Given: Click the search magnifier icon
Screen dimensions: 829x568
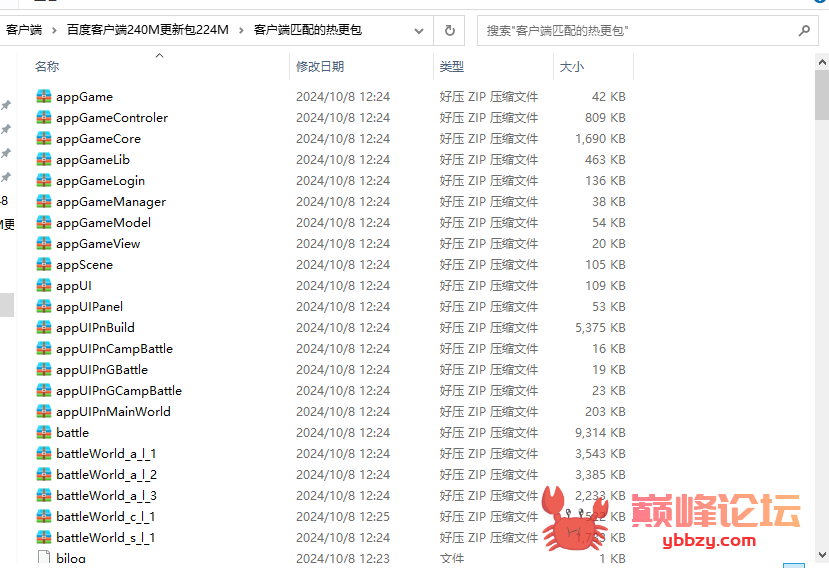Looking at the screenshot, I should pos(804,31).
